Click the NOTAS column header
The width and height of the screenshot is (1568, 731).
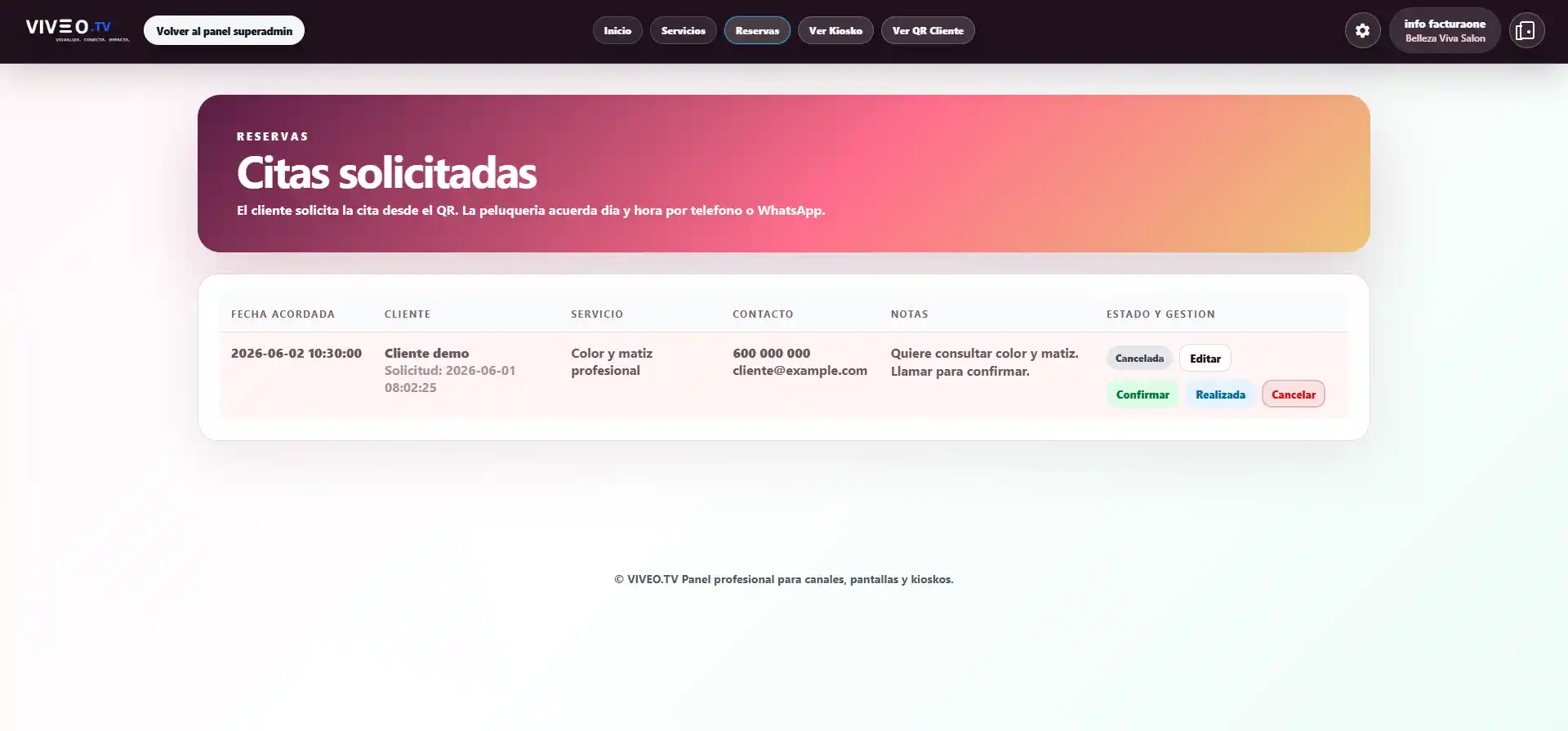point(909,314)
